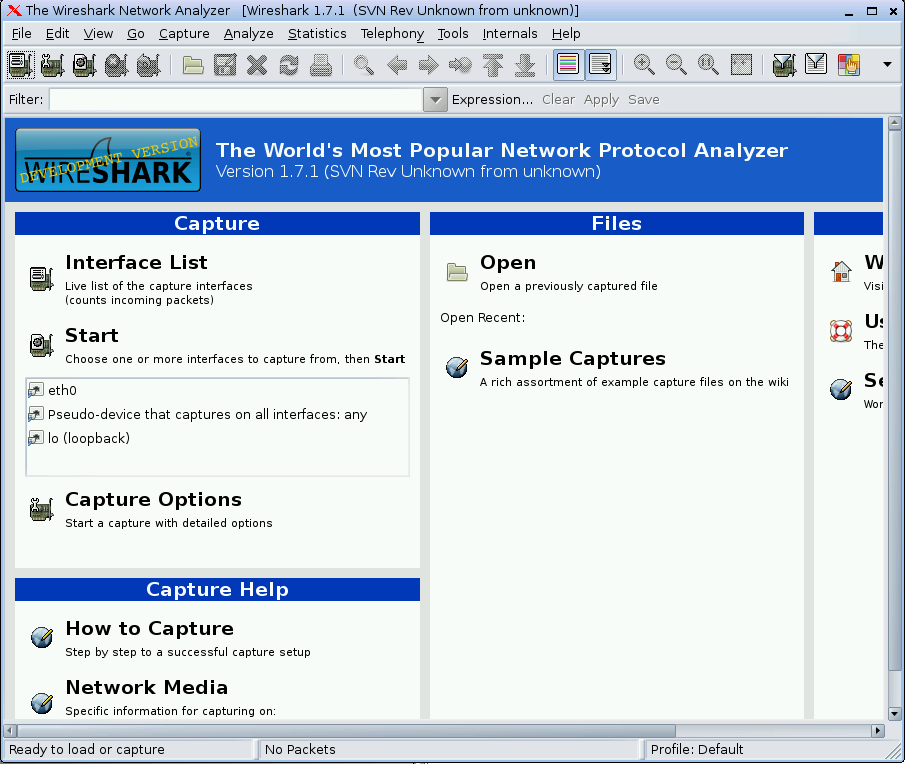905x764 pixels.
Task: Open the Telephony menu
Action: pyautogui.click(x=392, y=33)
